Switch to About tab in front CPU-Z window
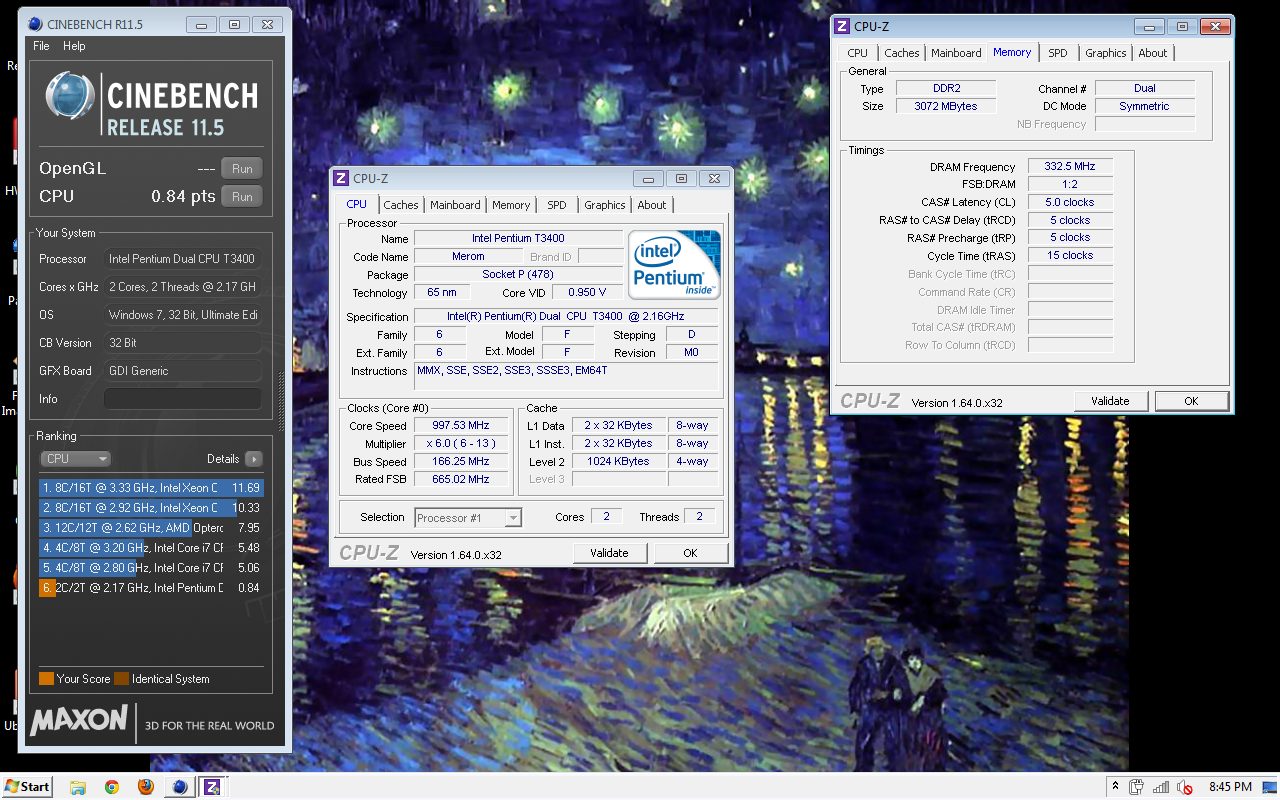 [x=652, y=205]
